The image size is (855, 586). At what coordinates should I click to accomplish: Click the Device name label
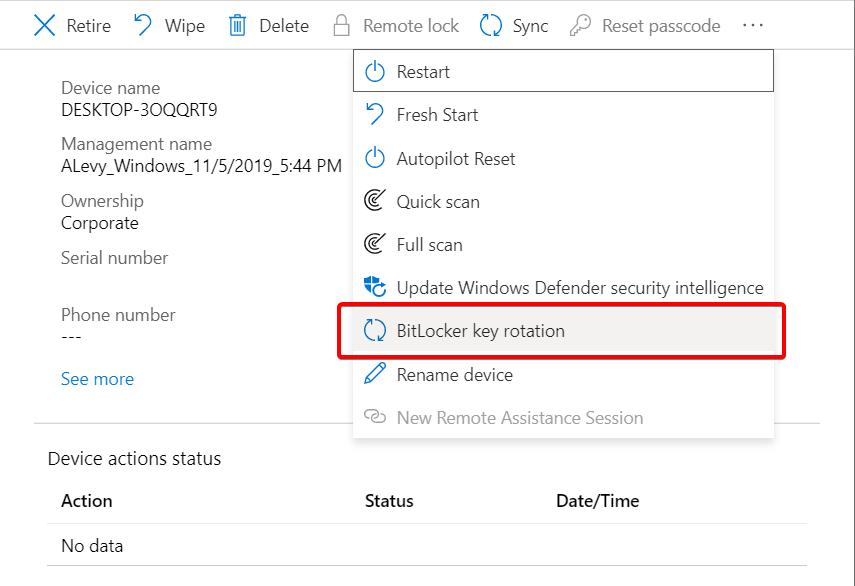pyautogui.click(x=111, y=88)
